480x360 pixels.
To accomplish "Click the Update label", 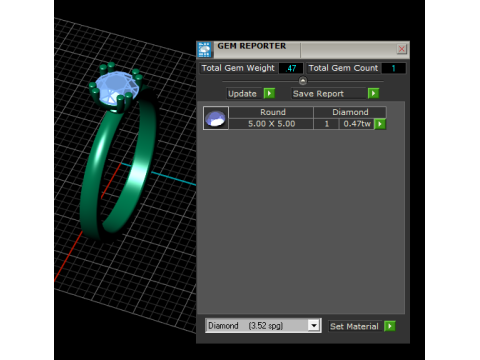I will 242,94.
